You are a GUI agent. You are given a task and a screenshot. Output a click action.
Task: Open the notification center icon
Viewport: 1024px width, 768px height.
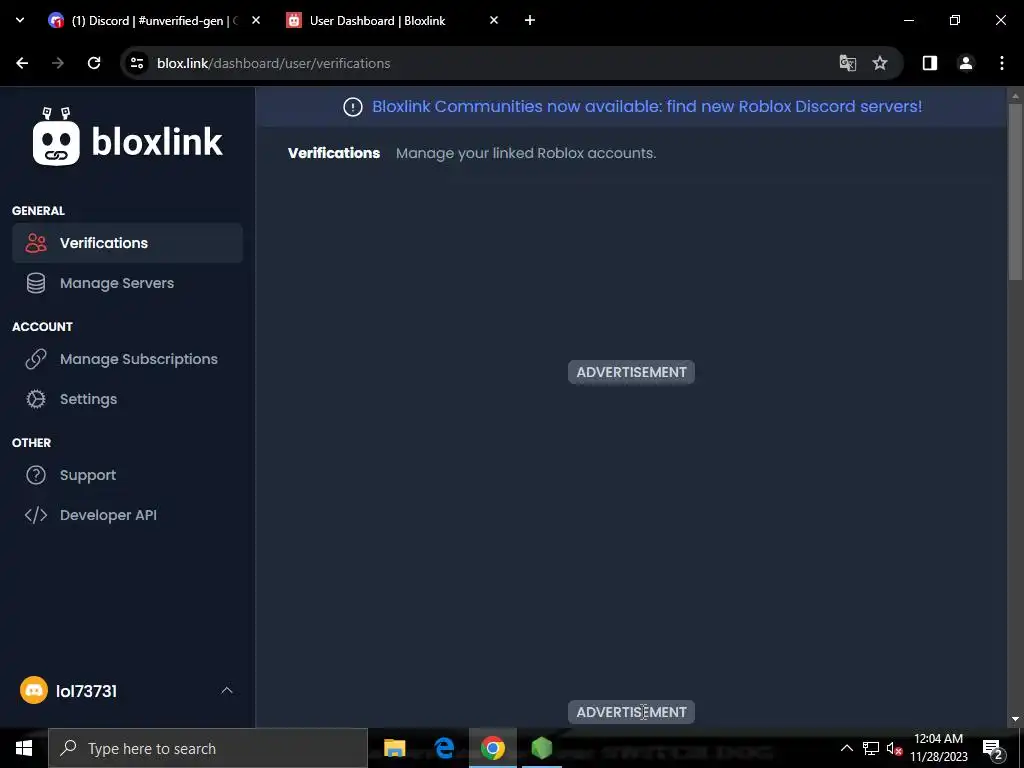click(993, 748)
